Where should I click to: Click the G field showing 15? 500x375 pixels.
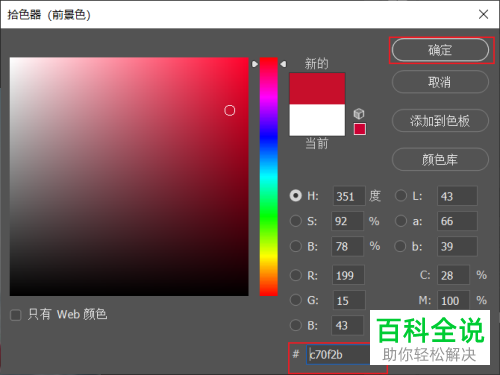coord(349,300)
